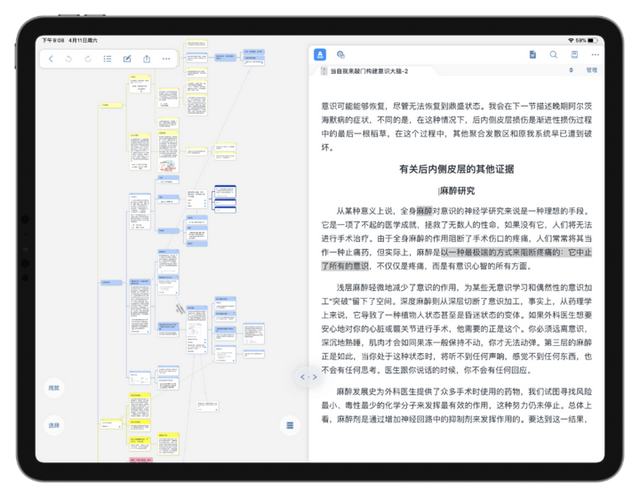640x498 pixels.
Task: Open the round hamburger menu button
Action: pos(290,425)
